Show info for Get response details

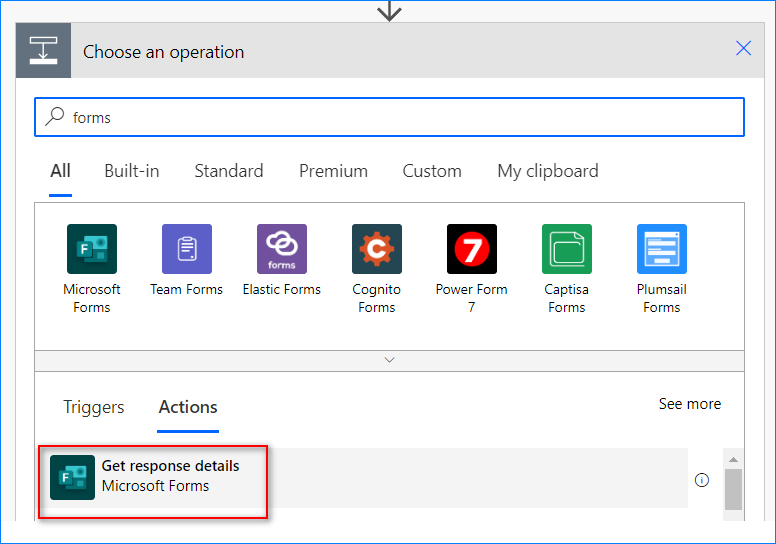(701, 480)
